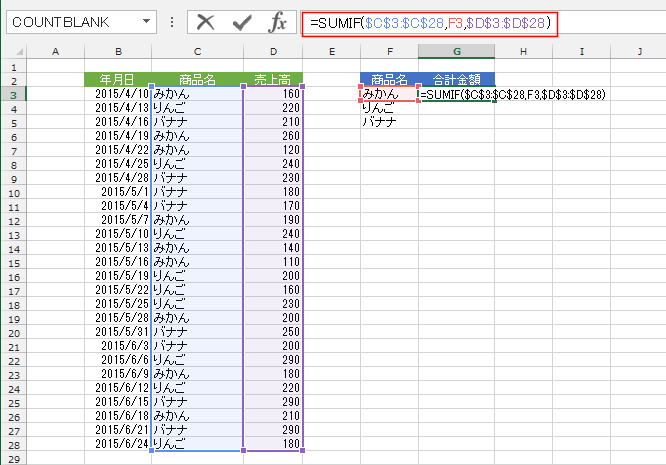Select column C header
Screen dimensions: 666x465
click(x=197, y=51)
